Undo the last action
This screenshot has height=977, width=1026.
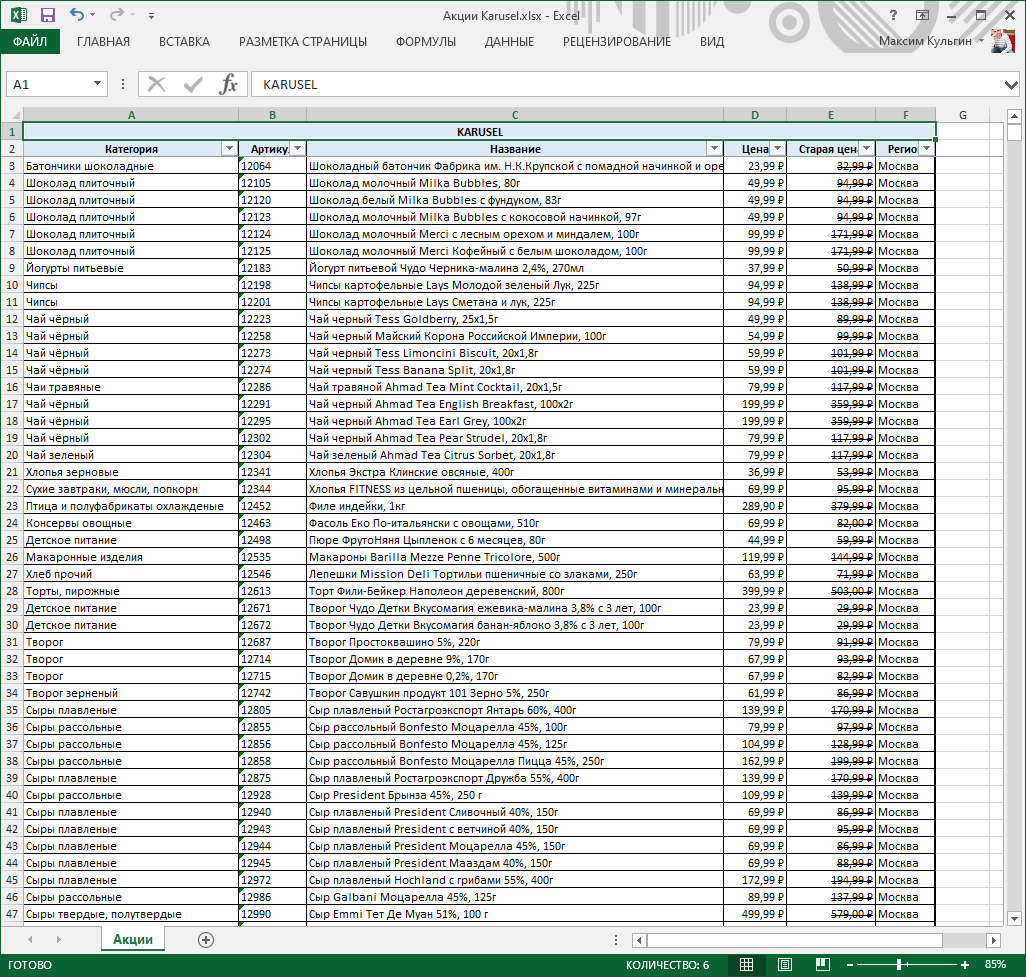pos(77,14)
